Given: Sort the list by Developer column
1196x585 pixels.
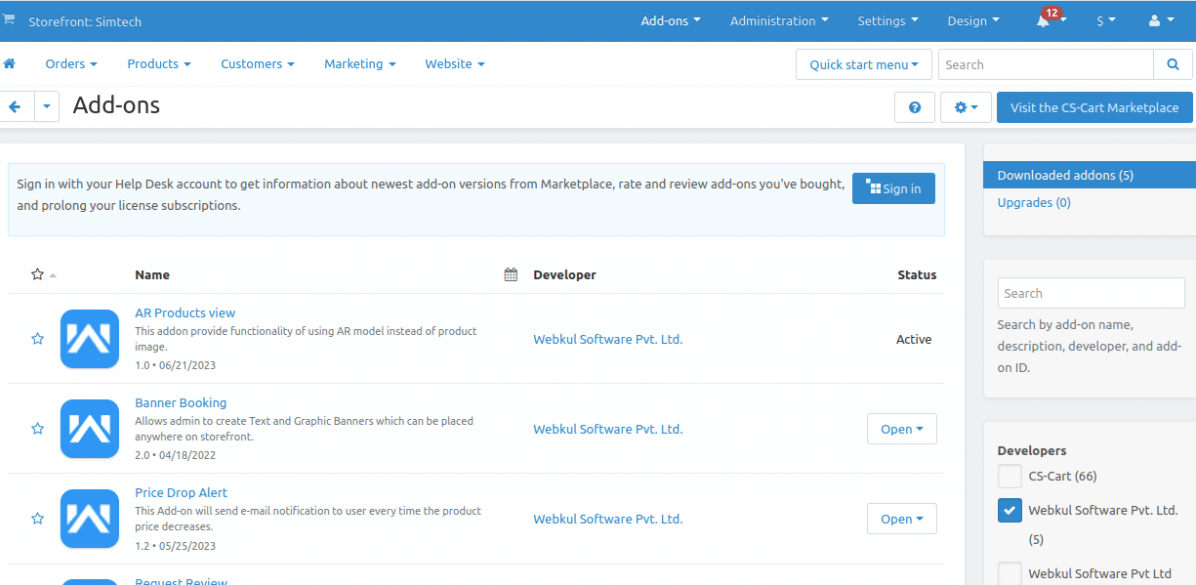Looking at the screenshot, I should (x=564, y=275).
